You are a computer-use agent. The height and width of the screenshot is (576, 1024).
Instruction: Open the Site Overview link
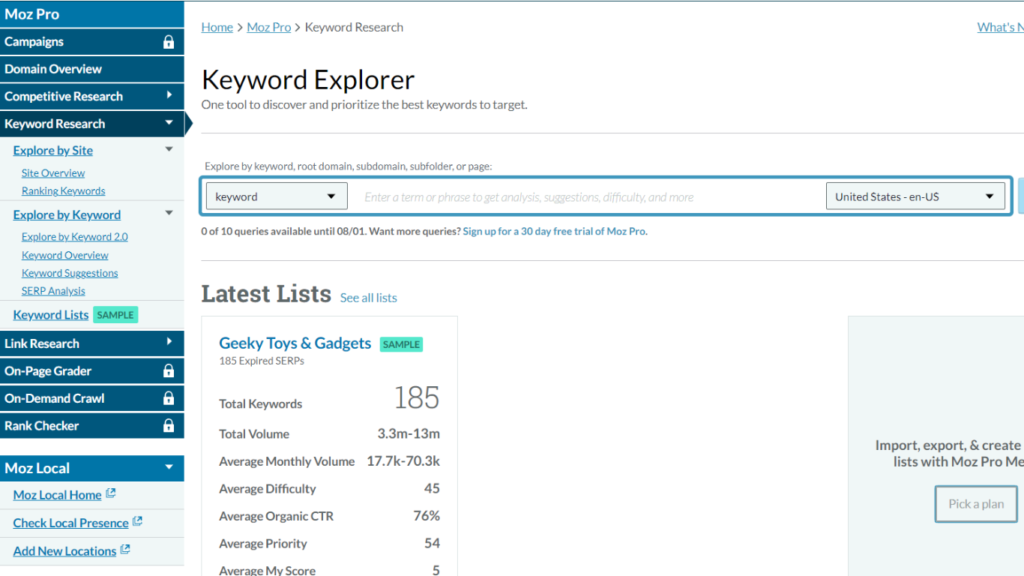tap(53, 173)
